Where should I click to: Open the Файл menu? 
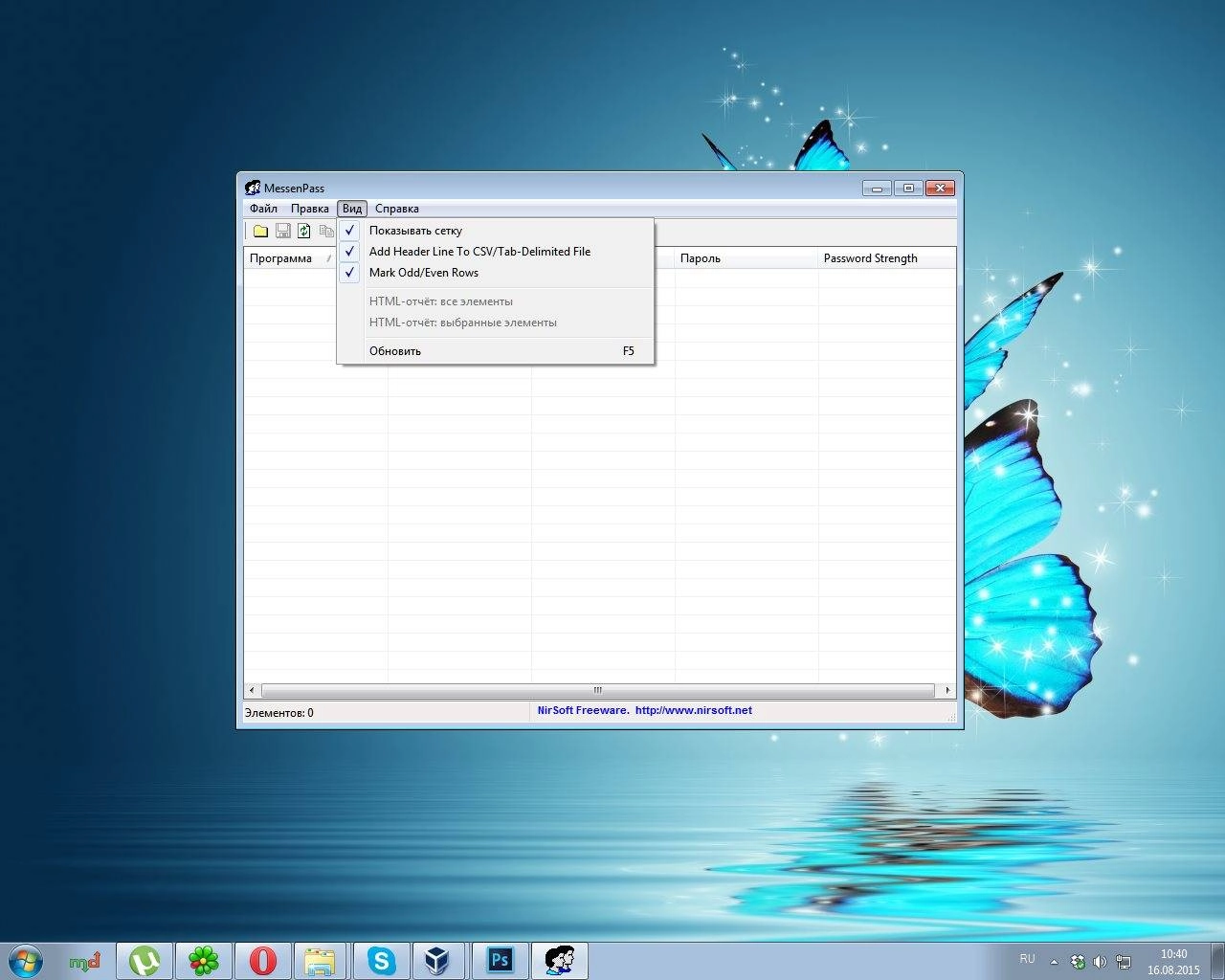coord(263,209)
